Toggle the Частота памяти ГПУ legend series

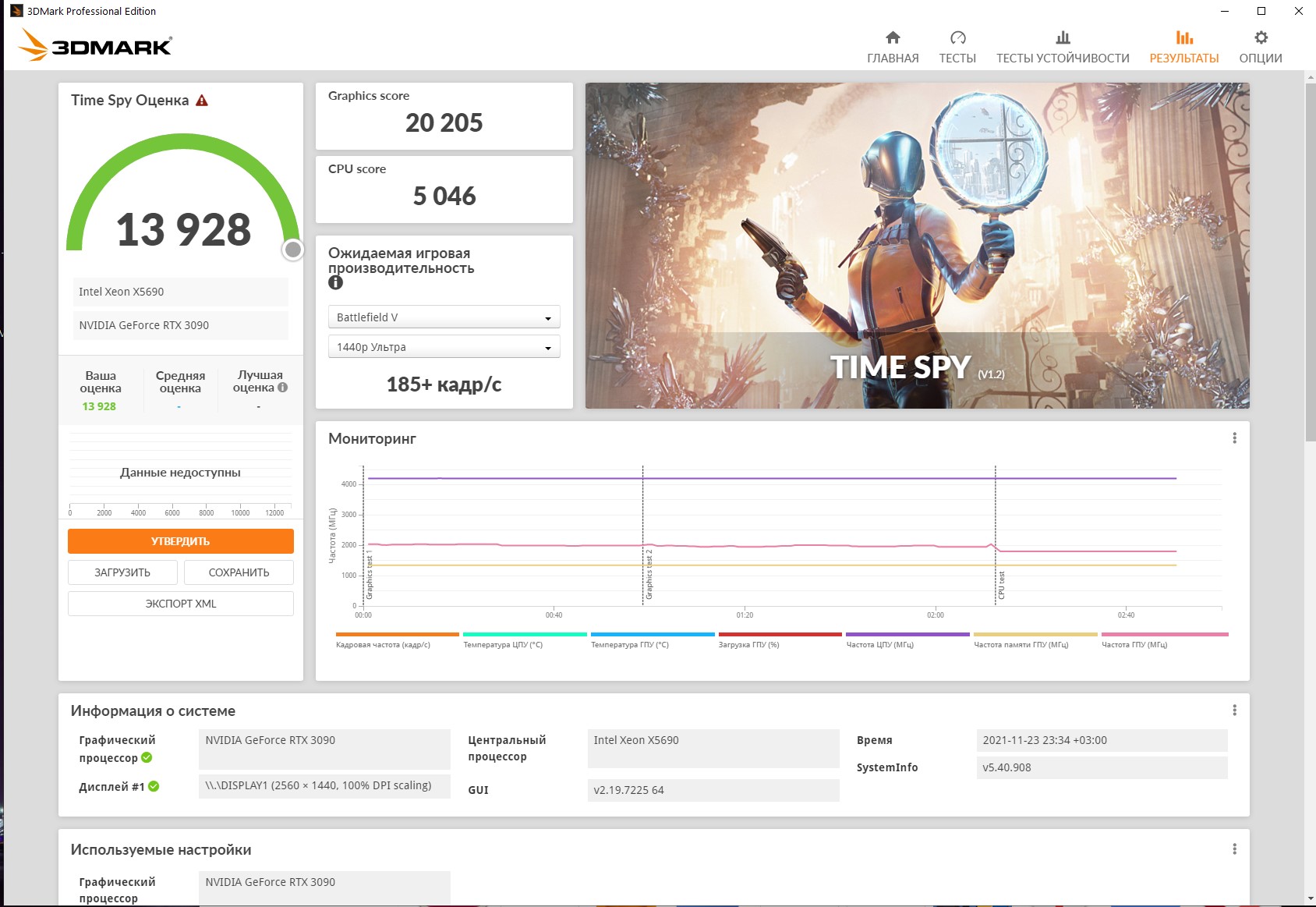pyautogui.click(x=1035, y=640)
